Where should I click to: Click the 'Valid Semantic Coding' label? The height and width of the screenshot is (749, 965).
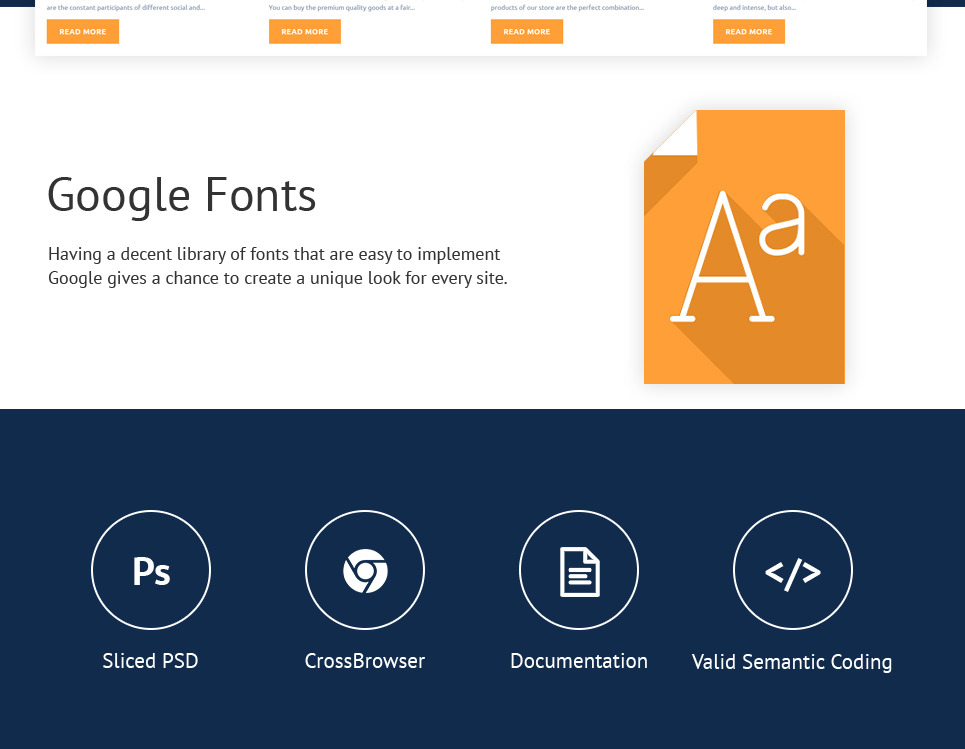(x=792, y=662)
